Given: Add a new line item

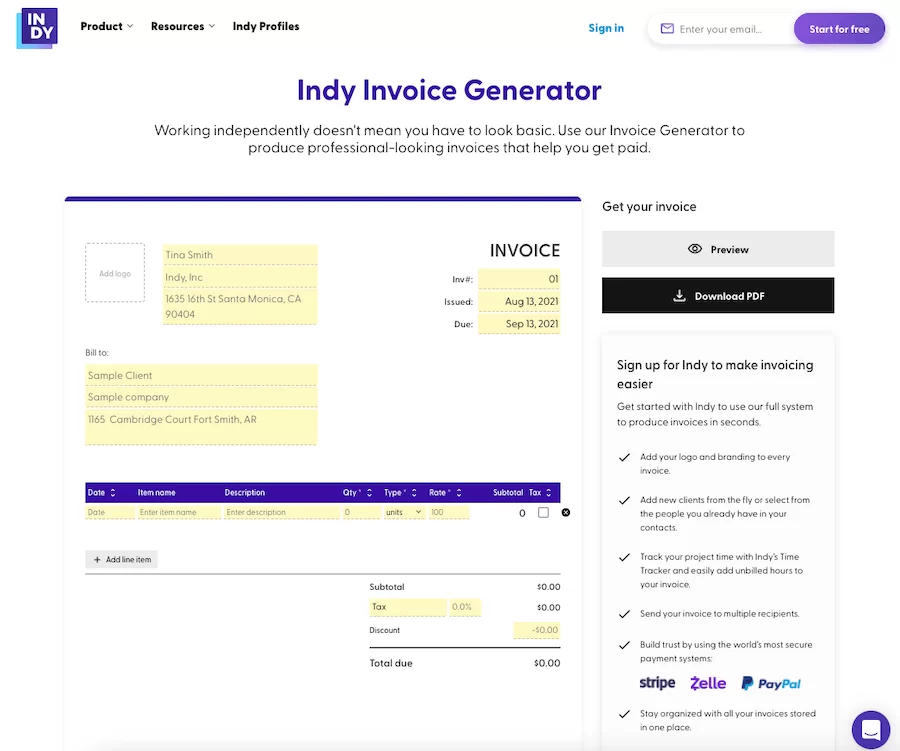Looking at the screenshot, I should click(122, 559).
